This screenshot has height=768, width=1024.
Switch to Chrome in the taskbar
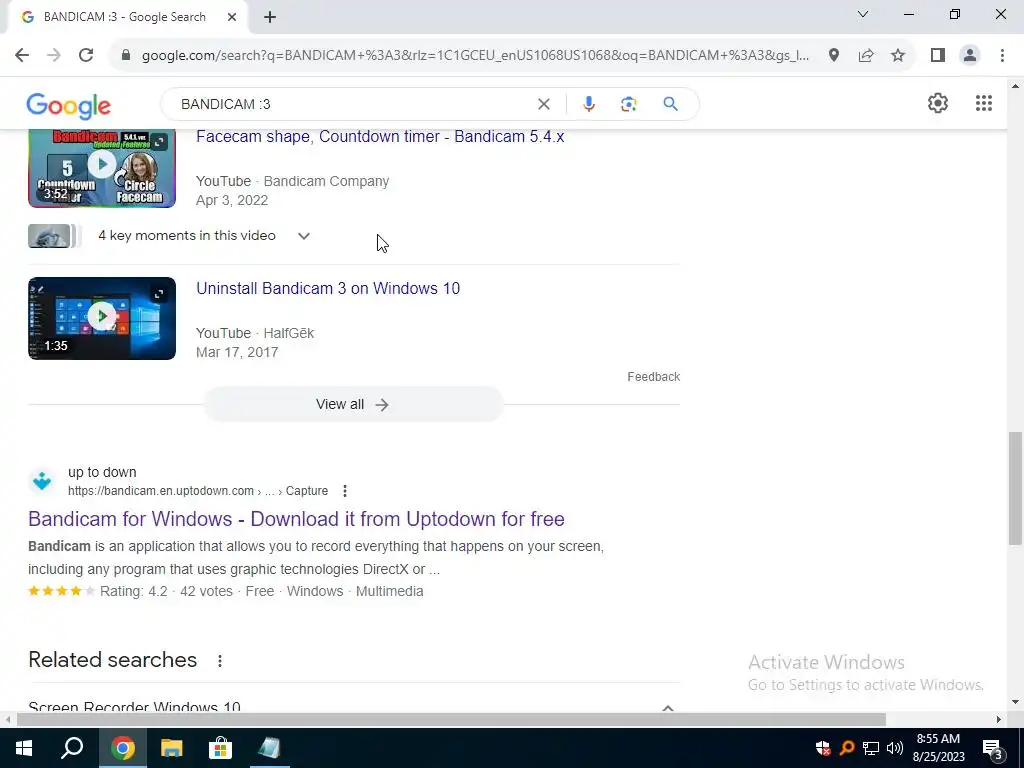coord(122,748)
